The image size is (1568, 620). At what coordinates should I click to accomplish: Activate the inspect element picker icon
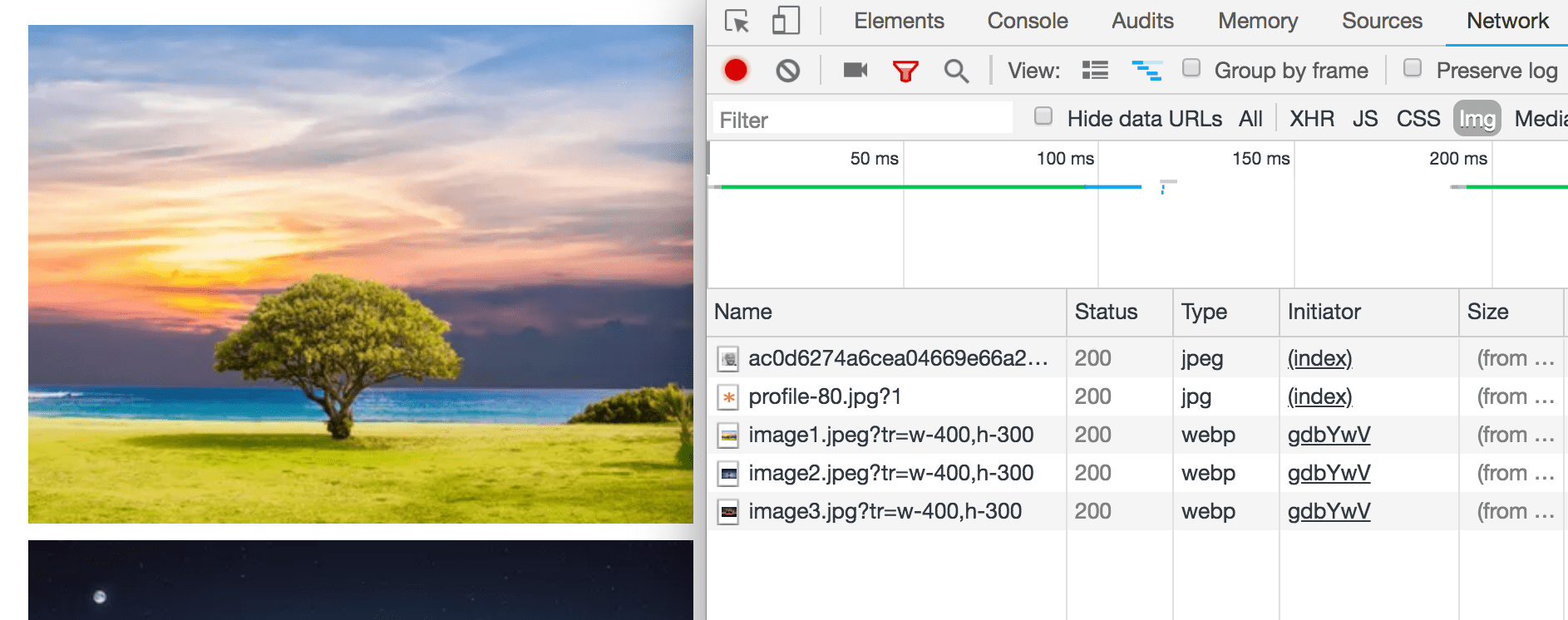(x=737, y=21)
